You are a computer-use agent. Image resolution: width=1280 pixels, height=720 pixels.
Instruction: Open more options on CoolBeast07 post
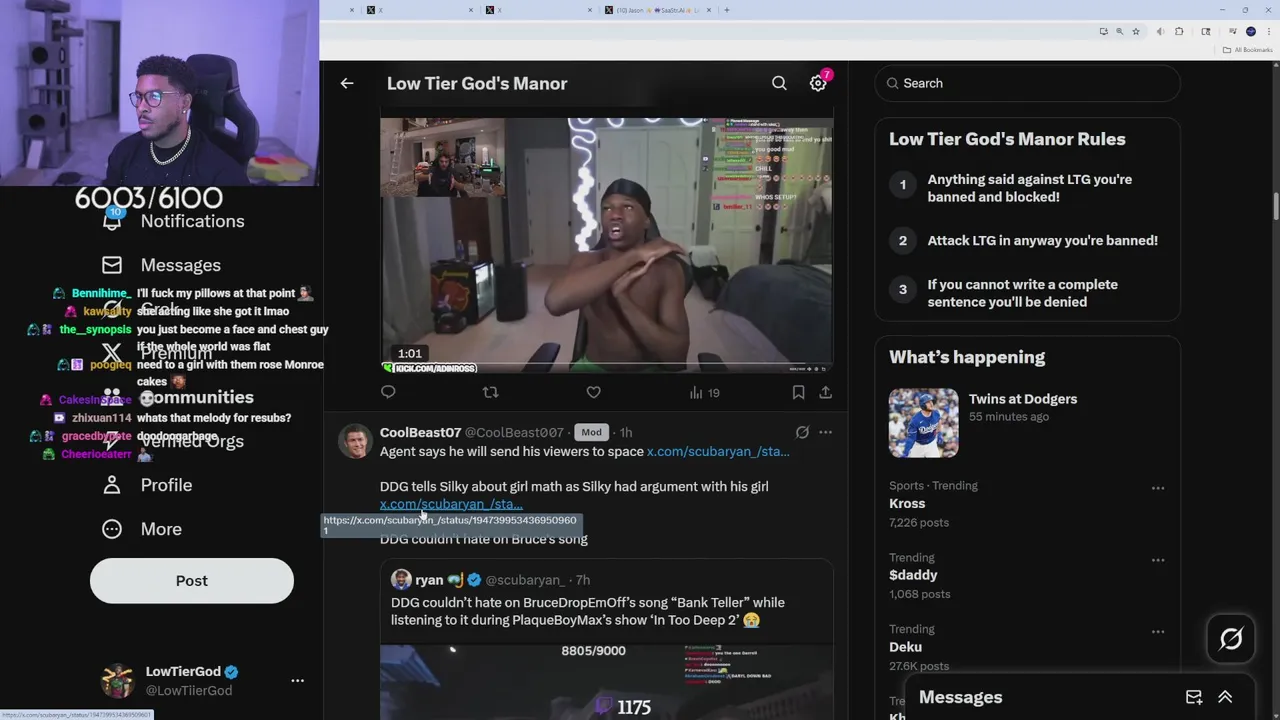click(825, 433)
